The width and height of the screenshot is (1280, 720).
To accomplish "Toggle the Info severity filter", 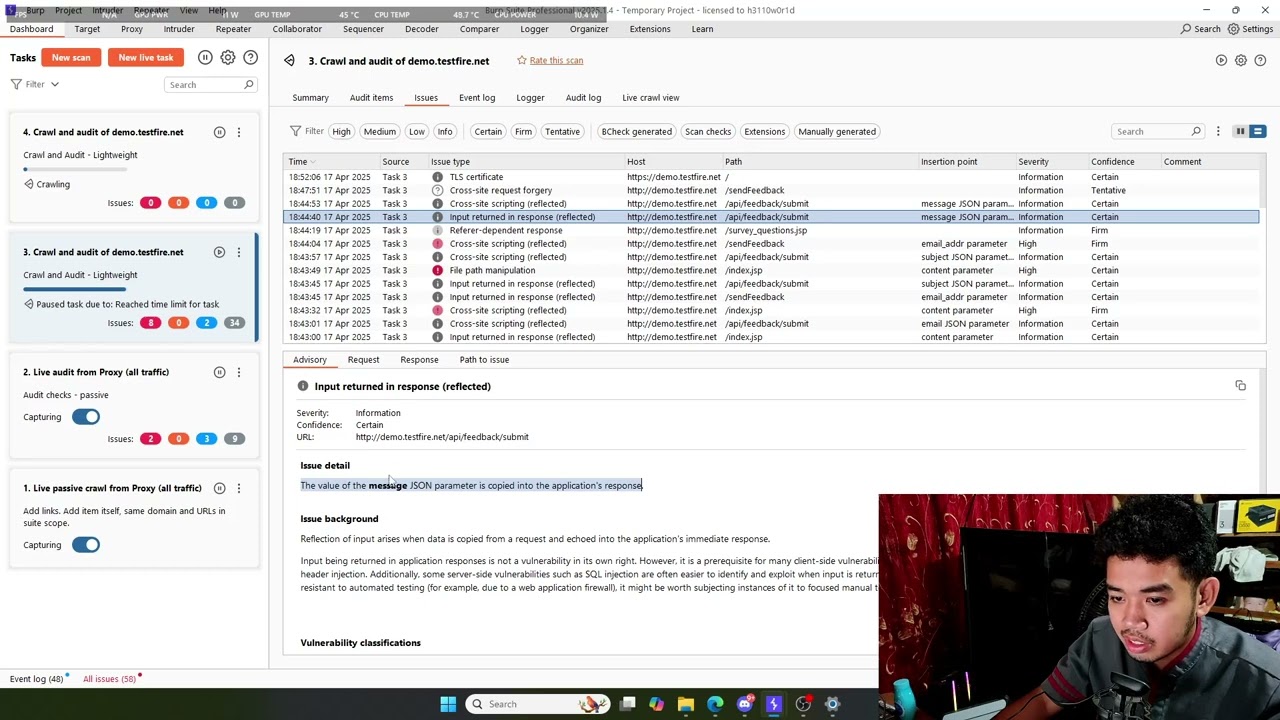I will pos(445,132).
